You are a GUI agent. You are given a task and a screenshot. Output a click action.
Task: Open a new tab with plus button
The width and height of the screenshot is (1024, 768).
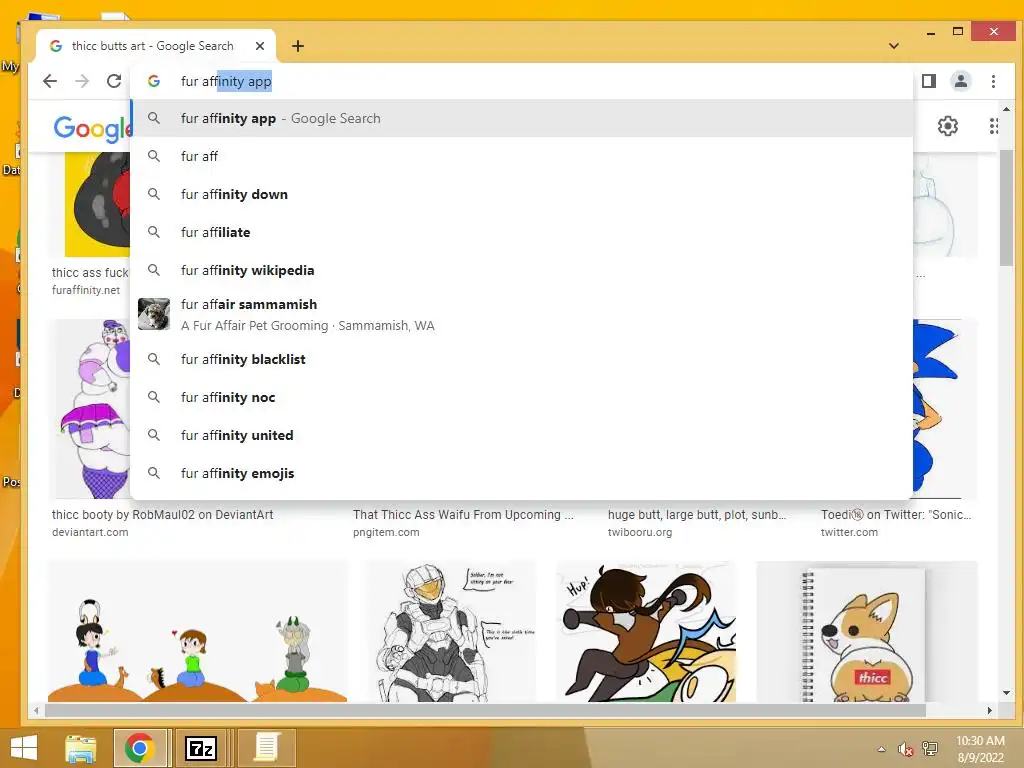298,46
